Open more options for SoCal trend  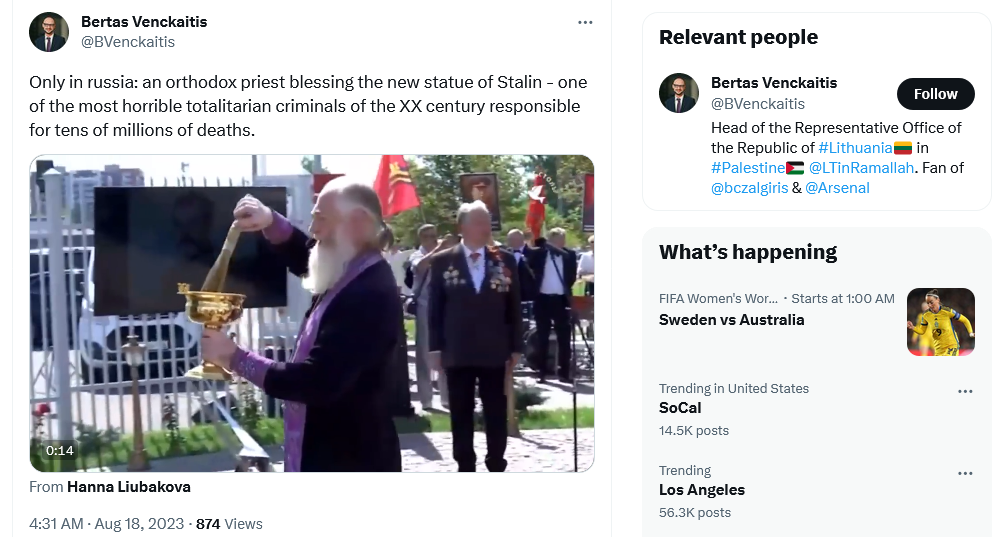click(x=965, y=391)
